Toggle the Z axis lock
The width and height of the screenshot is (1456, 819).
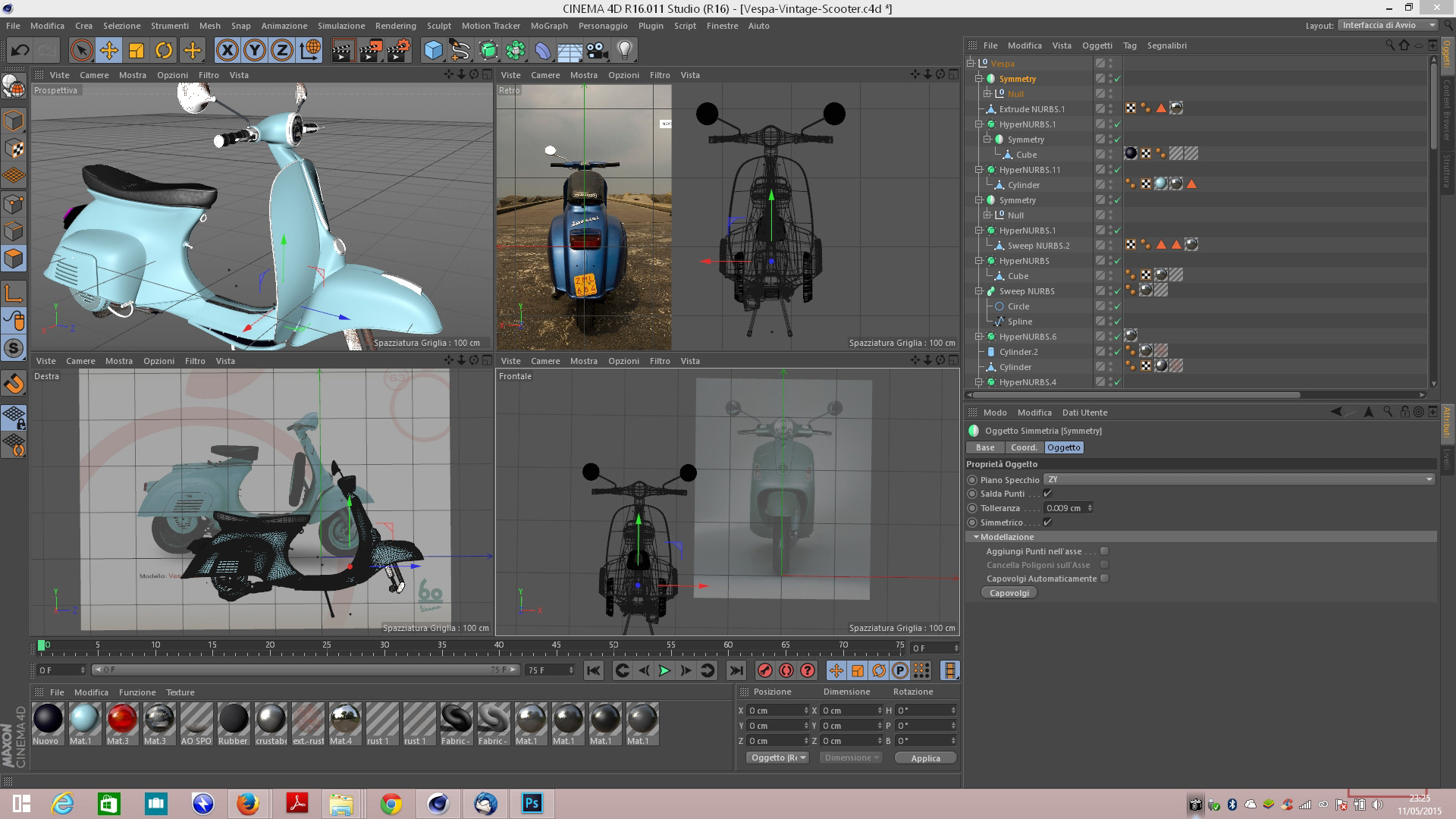282,51
